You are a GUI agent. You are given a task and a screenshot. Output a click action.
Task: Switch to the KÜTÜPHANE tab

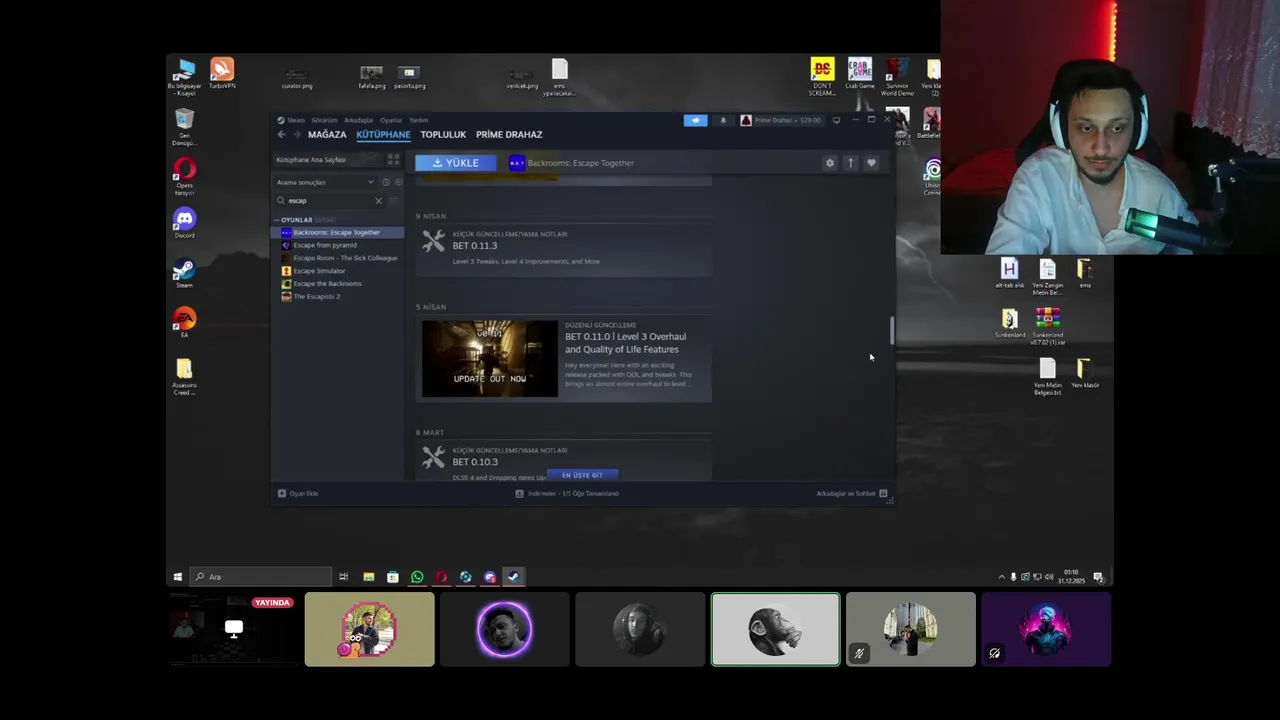pyautogui.click(x=383, y=134)
